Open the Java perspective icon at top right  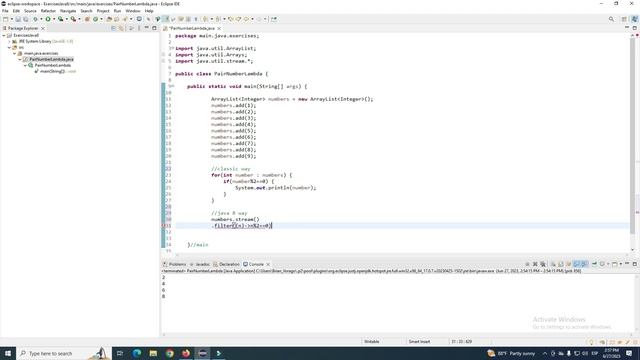[x=635, y=19]
